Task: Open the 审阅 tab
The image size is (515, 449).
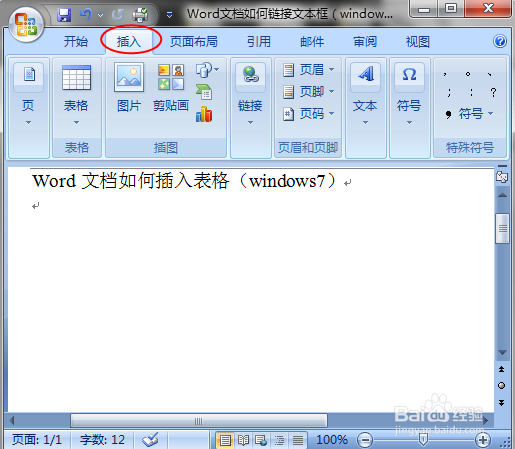Action: tap(365, 42)
